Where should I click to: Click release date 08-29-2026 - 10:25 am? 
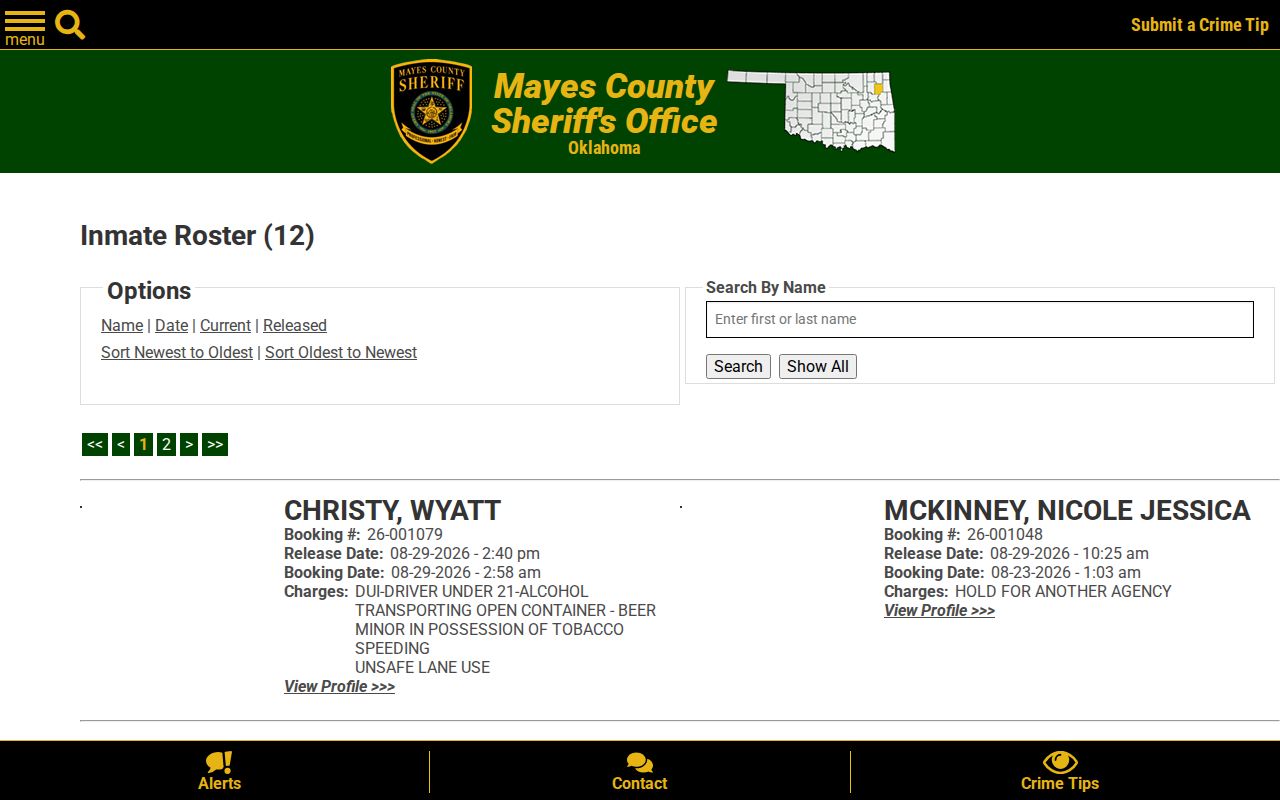1069,553
